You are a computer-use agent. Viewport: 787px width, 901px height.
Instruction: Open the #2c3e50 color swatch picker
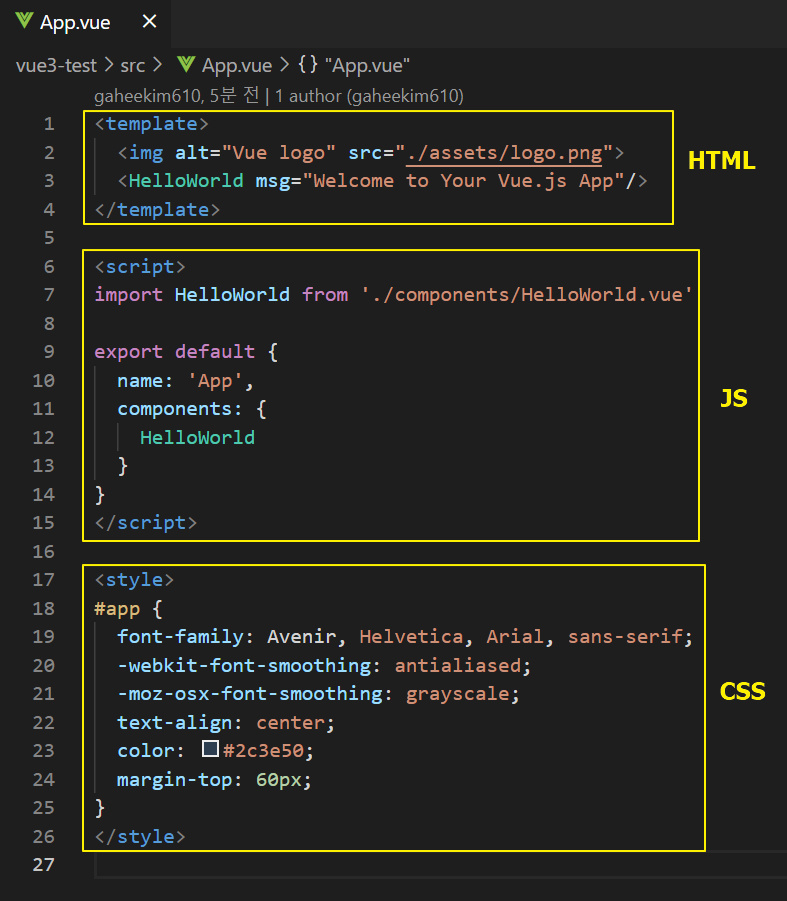210,749
